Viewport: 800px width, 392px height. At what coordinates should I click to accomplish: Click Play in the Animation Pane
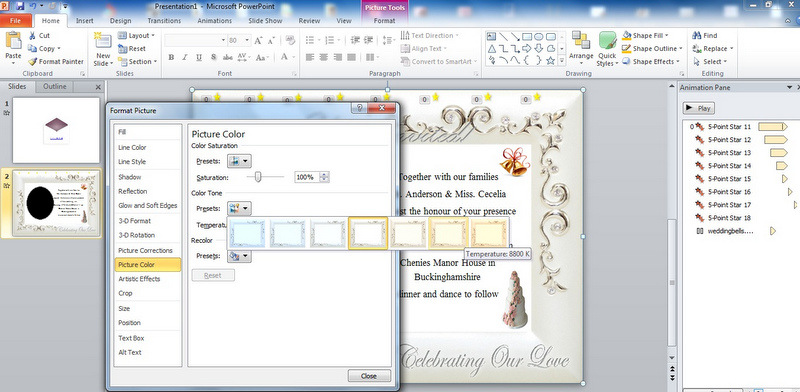(698, 108)
